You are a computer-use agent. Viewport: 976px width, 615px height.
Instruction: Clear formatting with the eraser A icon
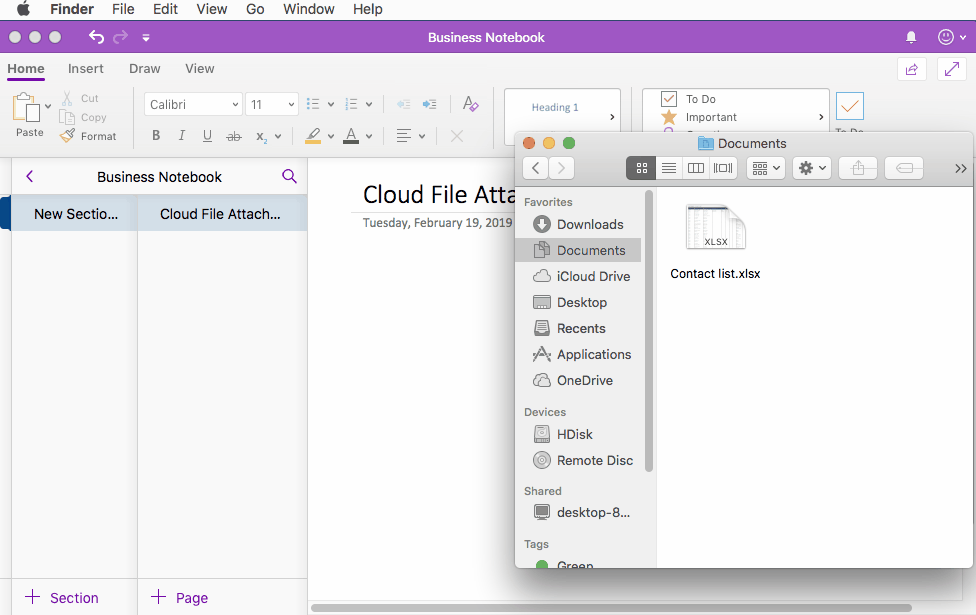tap(471, 104)
